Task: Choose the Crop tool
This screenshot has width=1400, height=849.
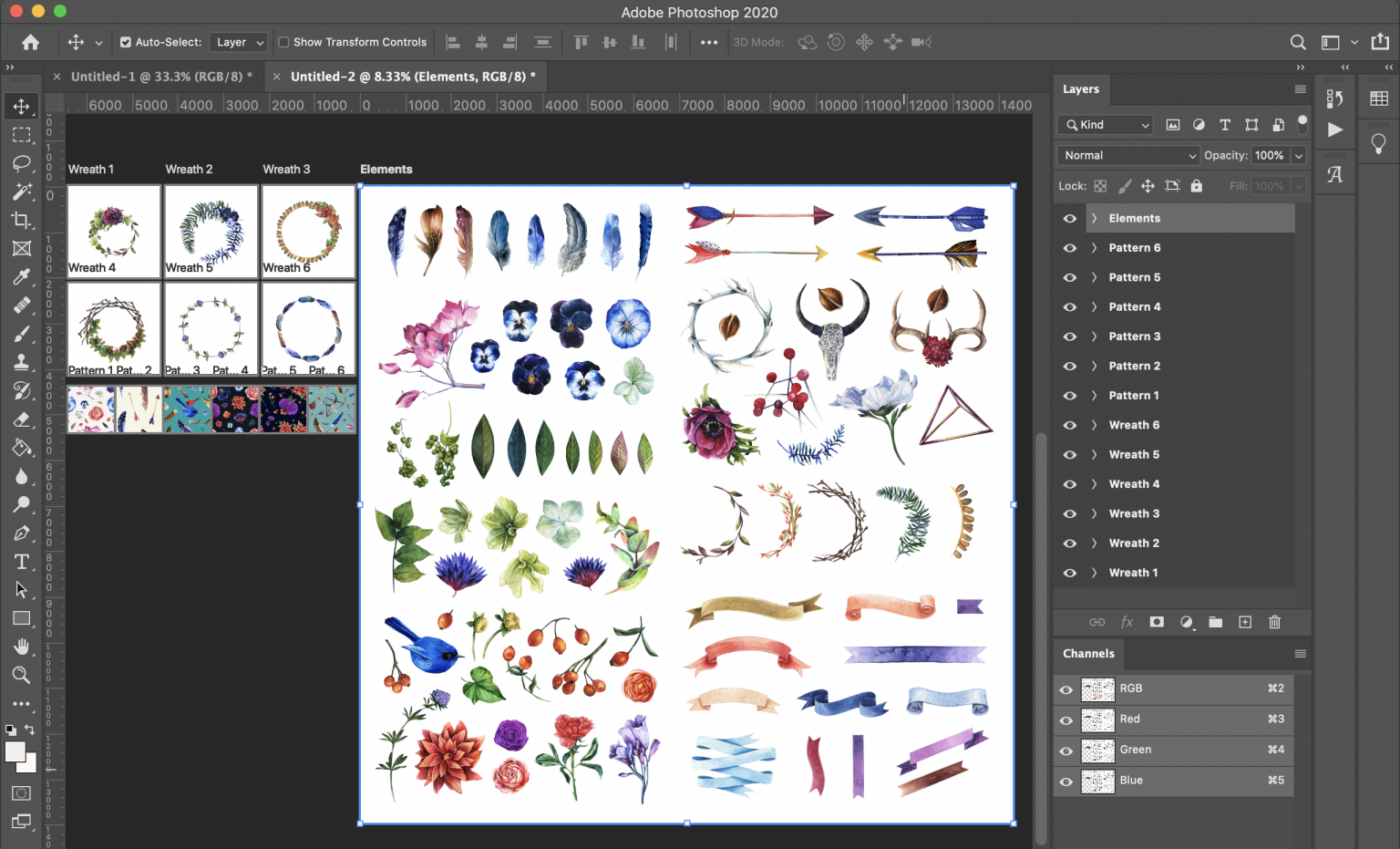Action: tap(21, 220)
